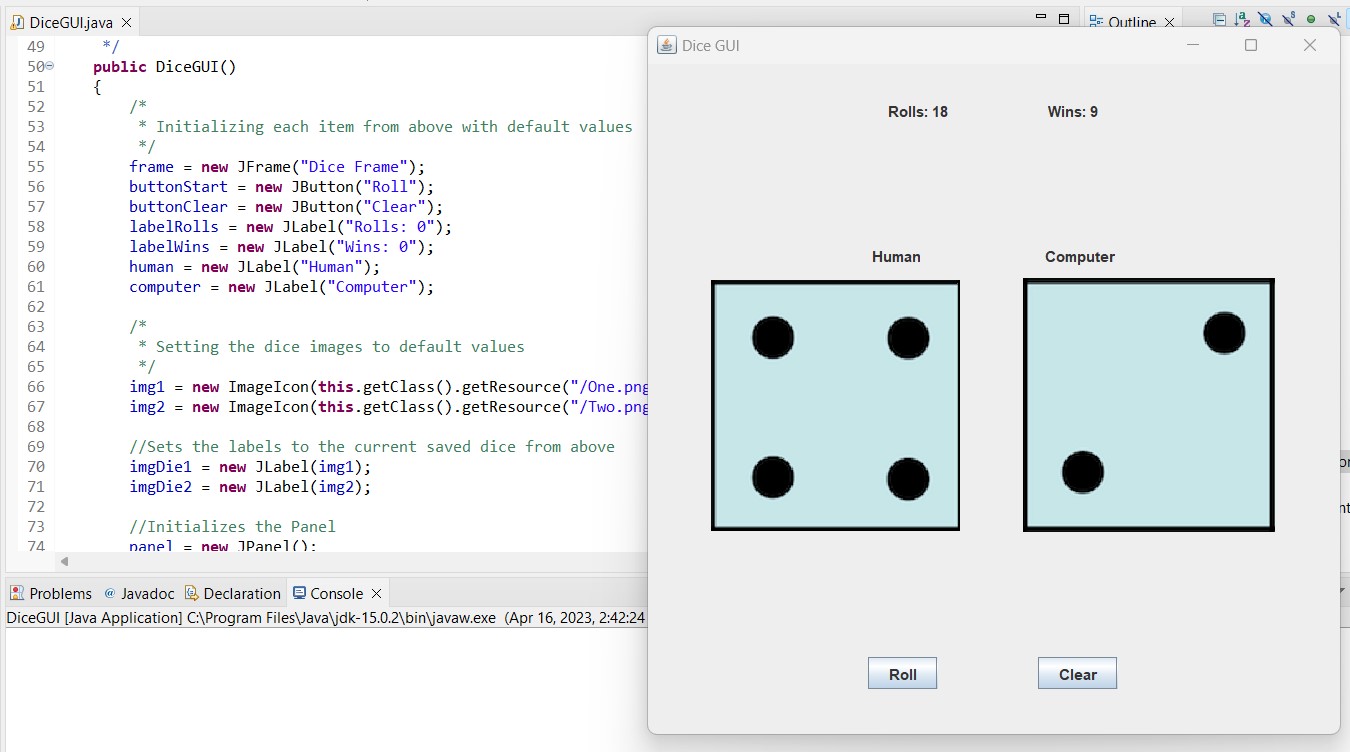
Task: Click the Human die image showing four
Action: [835, 405]
